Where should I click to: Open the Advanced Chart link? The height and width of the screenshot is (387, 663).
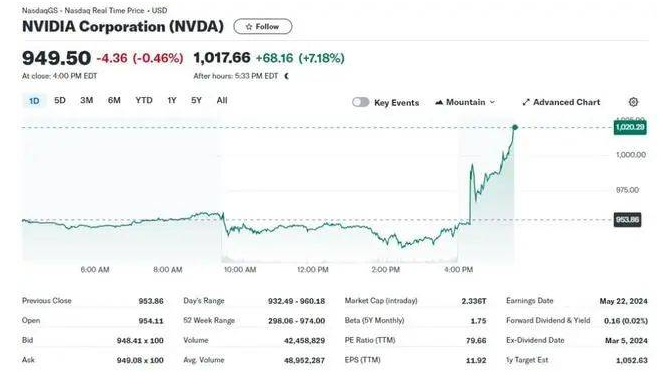point(561,102)
